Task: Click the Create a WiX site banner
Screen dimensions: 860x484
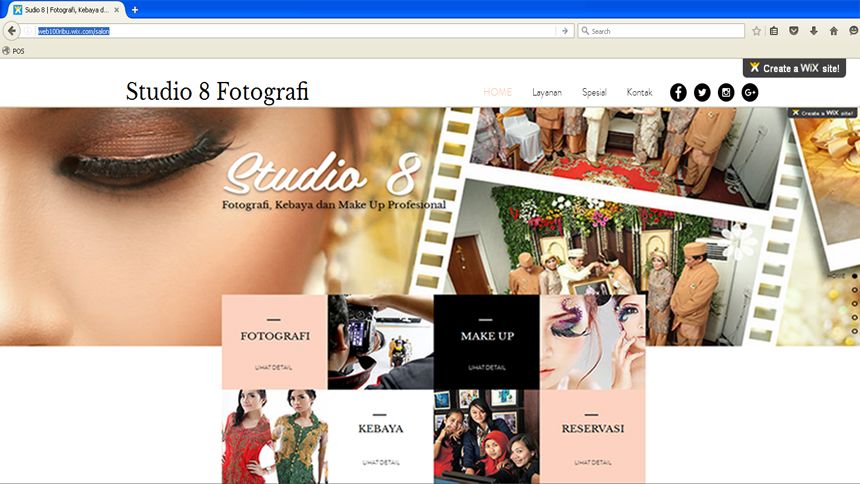Action: pyautogui.click(x=794, y=68)
